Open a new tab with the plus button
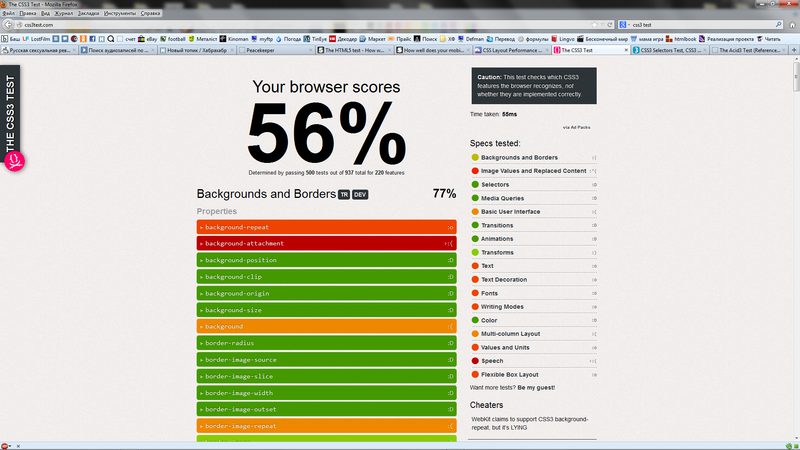Image resolution: width=800 pixels, height=450 pixels. point(794,50)
